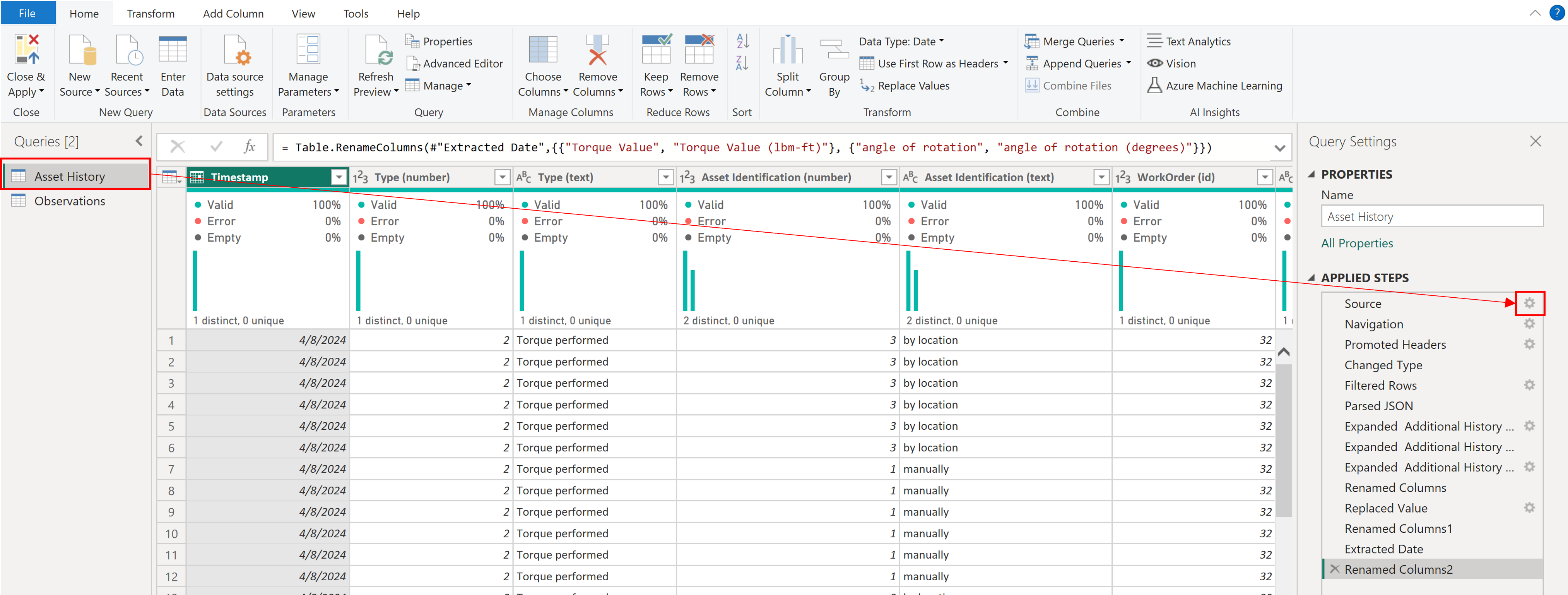Open the Timestamp column filter dropdown
Image resolution: width=1568 pixels, height=595 pixels.
(x=339, y=177)
